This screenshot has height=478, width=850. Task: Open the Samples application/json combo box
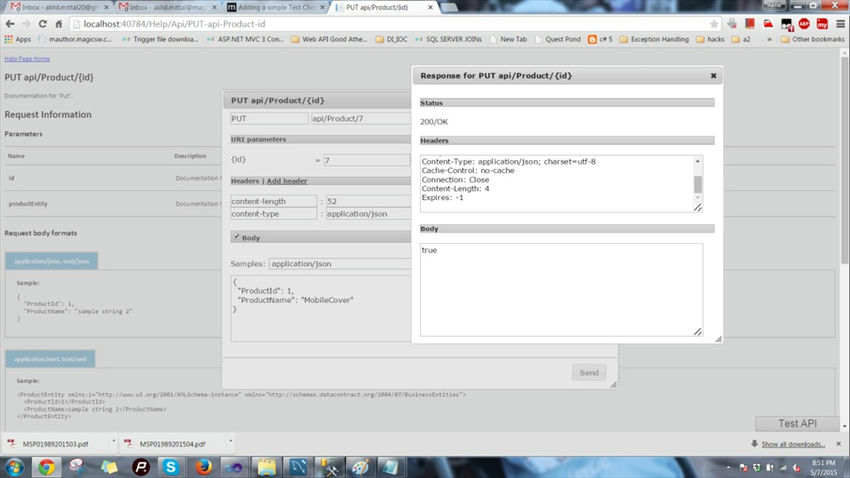pyautogui.click(x=339, y=263)
